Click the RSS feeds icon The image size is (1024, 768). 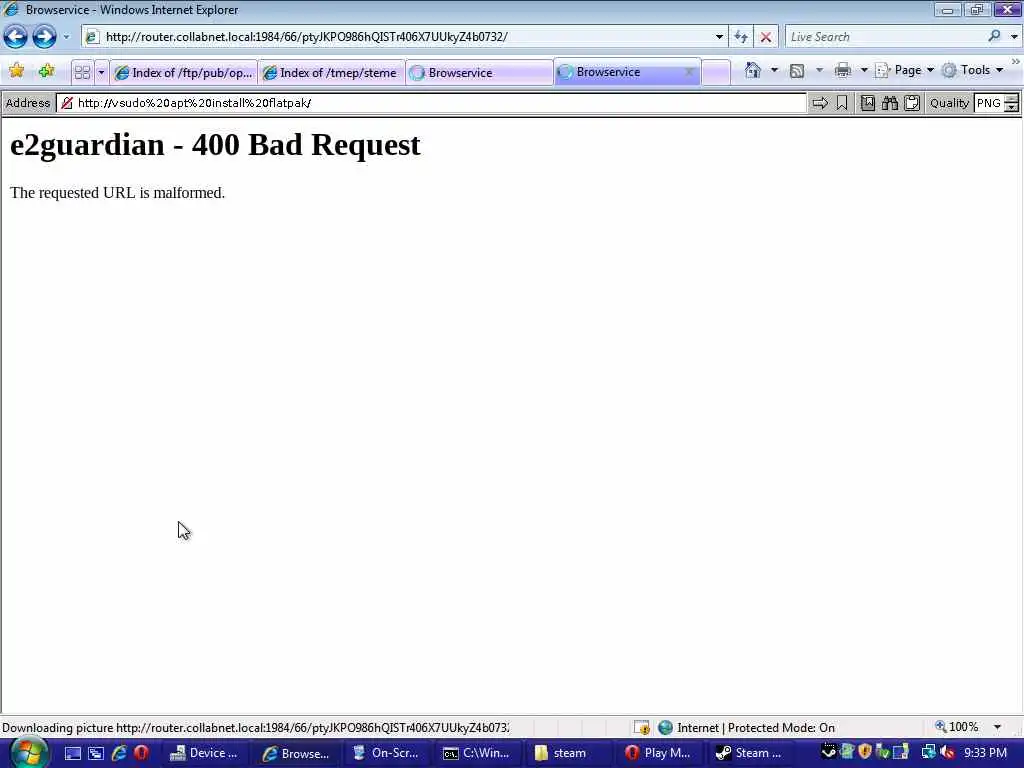click(x=797, y=71)
